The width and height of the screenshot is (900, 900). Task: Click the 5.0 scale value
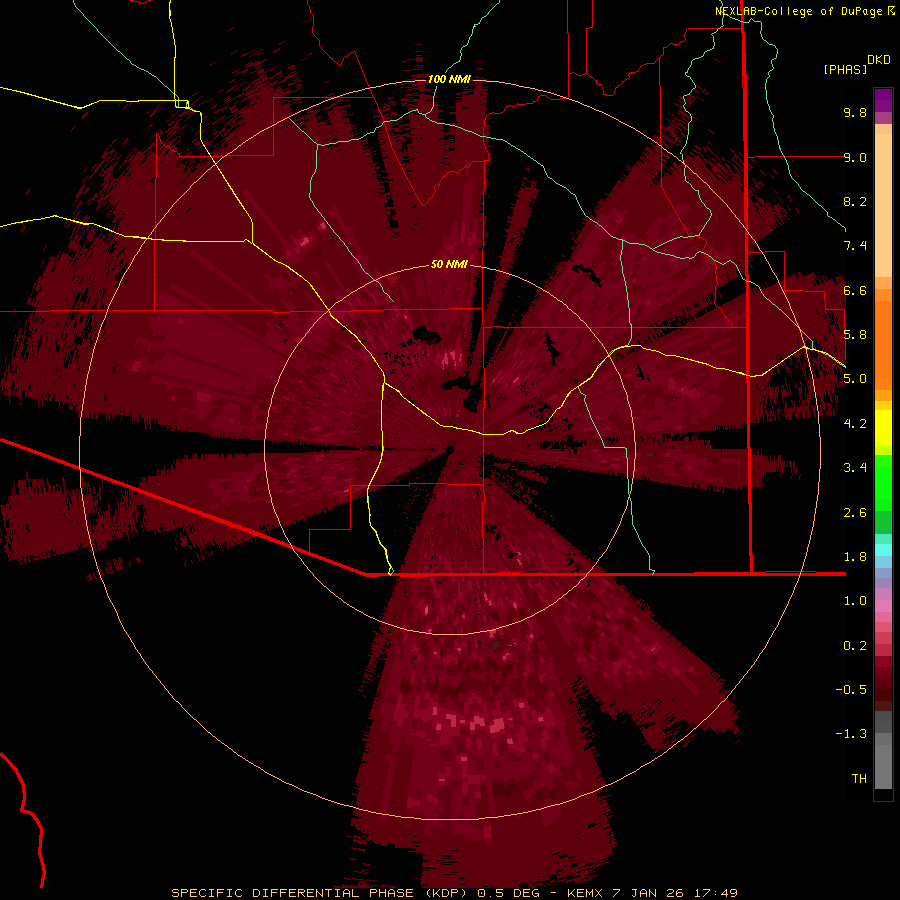(x=855, y=379)
